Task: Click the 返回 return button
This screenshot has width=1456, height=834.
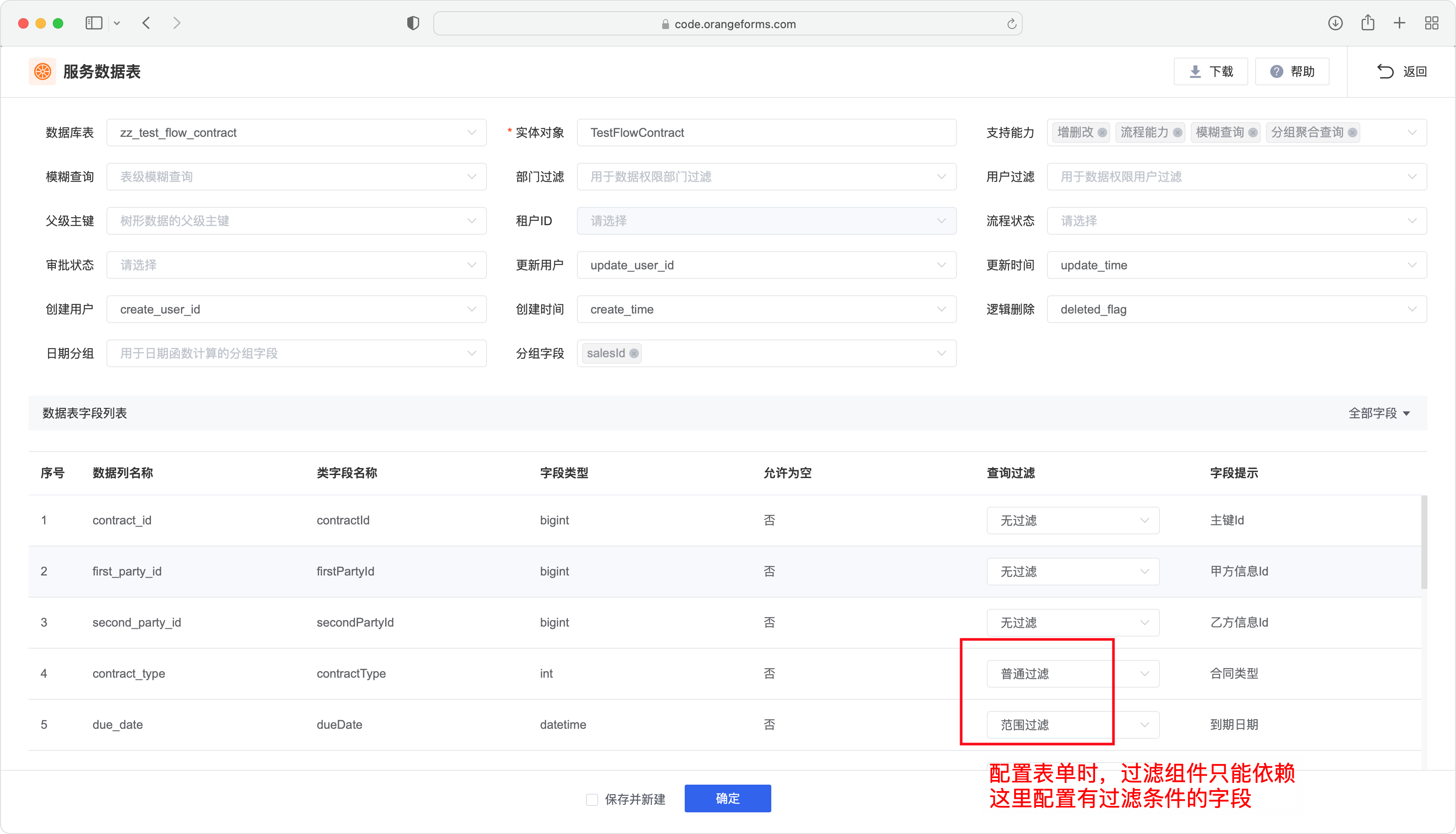Action: [x=1401, y=71]
